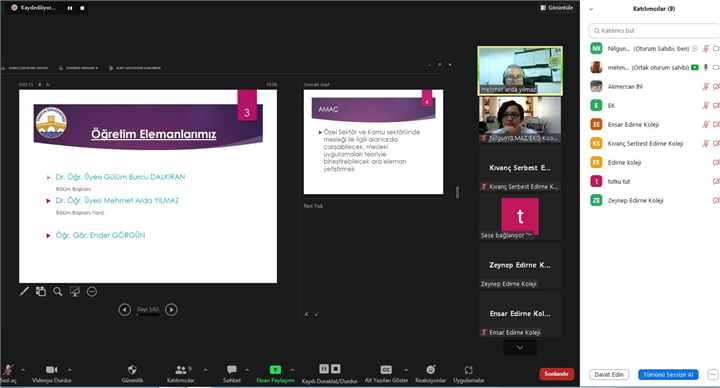Pause the presenter view timer
The height and width of the screenshot is (388, 720).
tap(40, 84)
